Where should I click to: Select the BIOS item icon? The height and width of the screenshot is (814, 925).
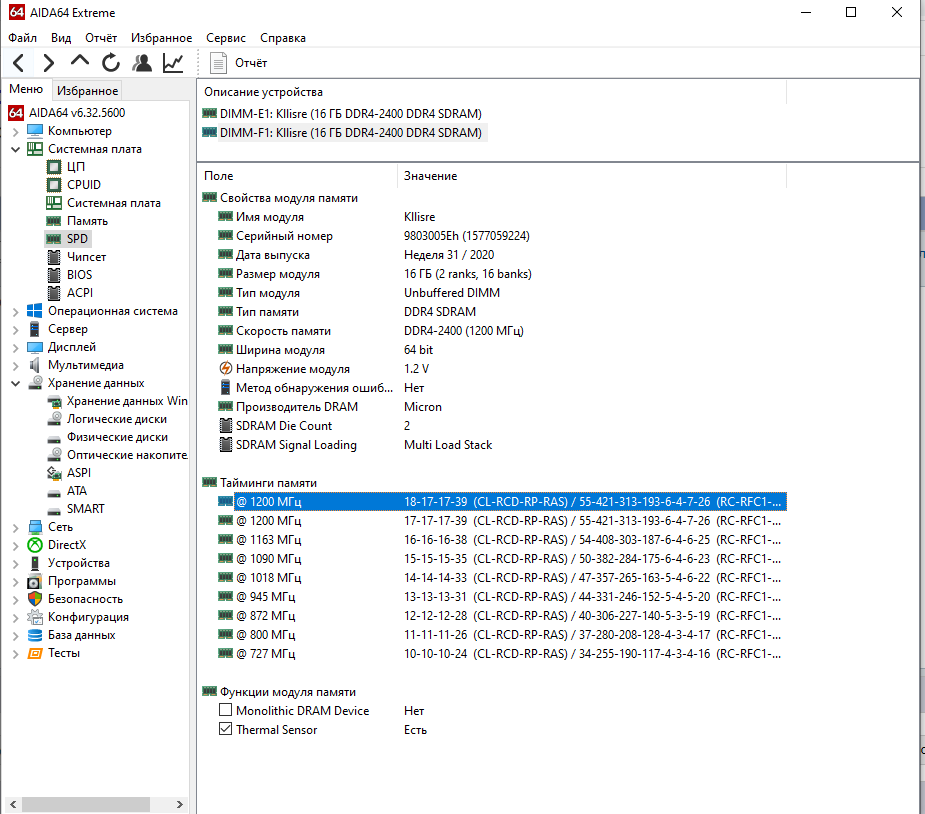coord(54,275)
